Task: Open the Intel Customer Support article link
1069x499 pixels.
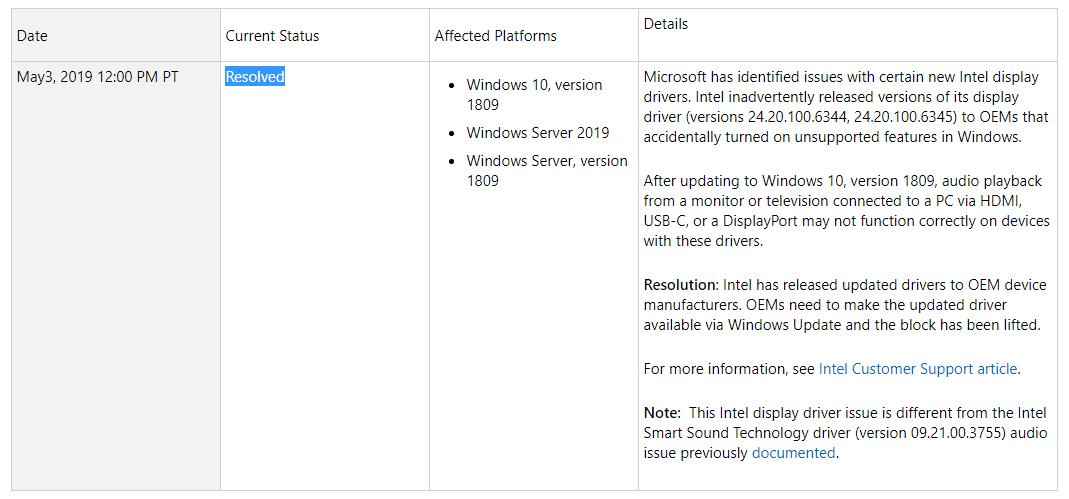Action: click(x=918, y=369)
